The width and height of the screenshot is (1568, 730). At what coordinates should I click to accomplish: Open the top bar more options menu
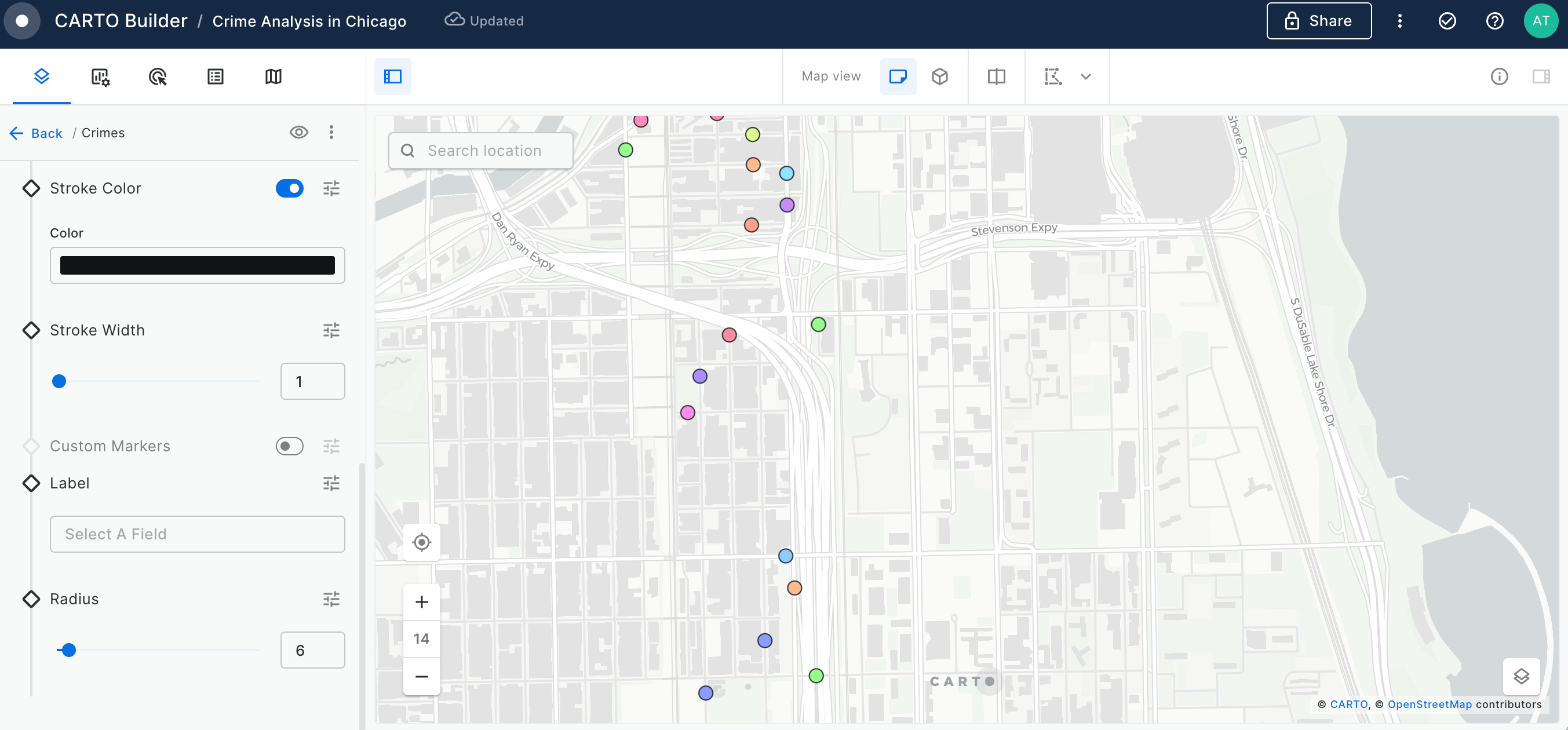[1399, 21]
